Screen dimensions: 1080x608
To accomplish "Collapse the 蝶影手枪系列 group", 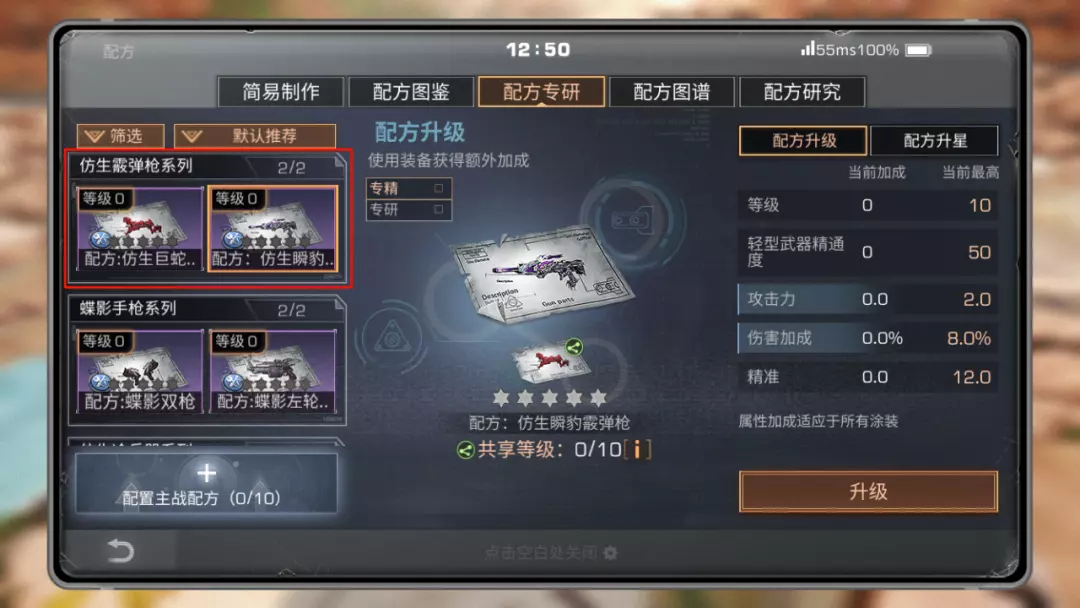I will coord(207,309).
